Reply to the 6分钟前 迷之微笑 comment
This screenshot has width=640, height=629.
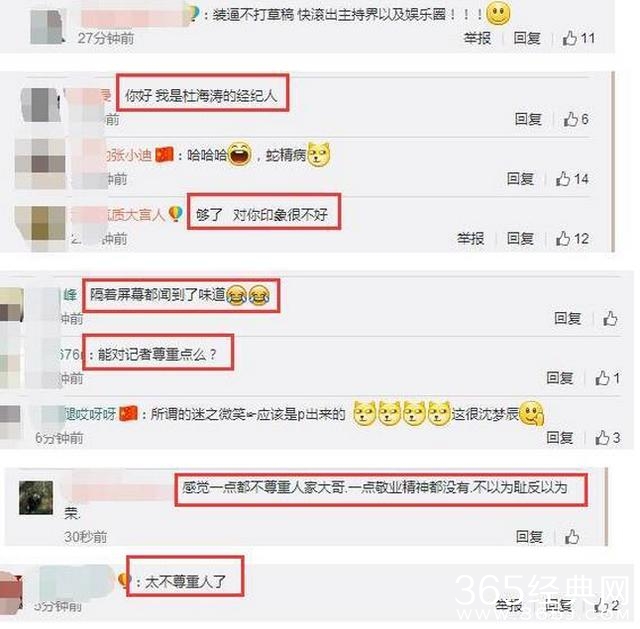[x=560, y=438]
